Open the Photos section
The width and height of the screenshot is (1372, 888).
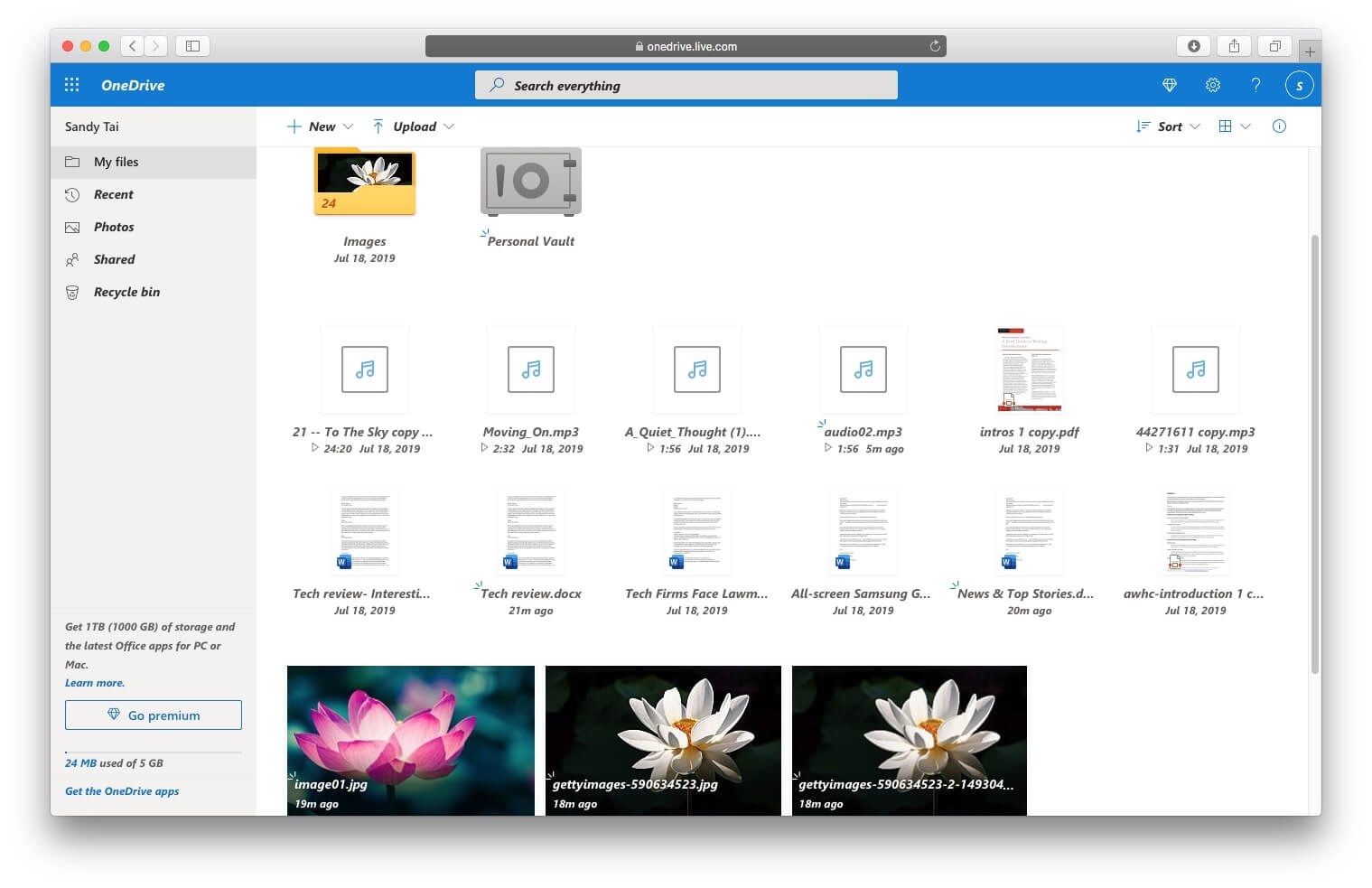click(x=113, y=227)
